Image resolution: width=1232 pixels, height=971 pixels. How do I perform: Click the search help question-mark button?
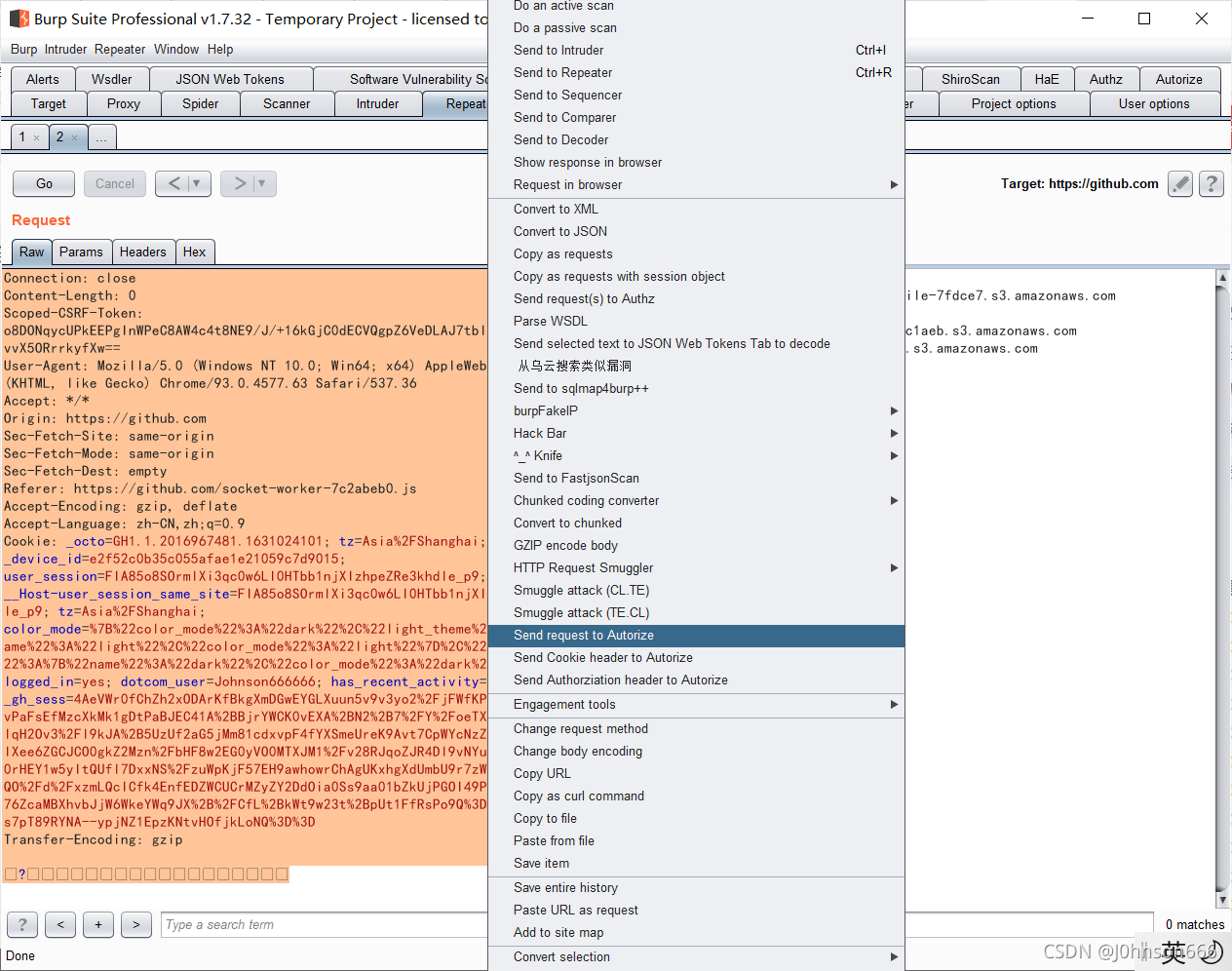click(x=22, y=924)
